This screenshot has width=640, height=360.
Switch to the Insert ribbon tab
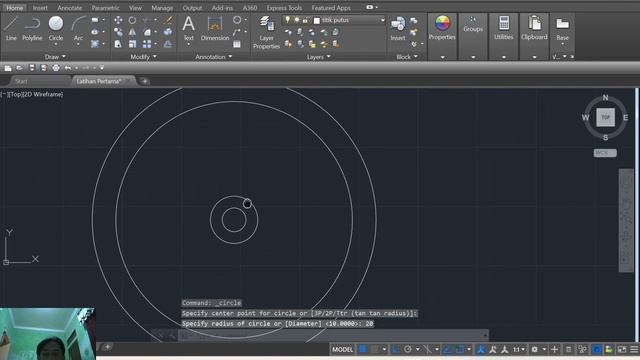(x=40, y=8)
